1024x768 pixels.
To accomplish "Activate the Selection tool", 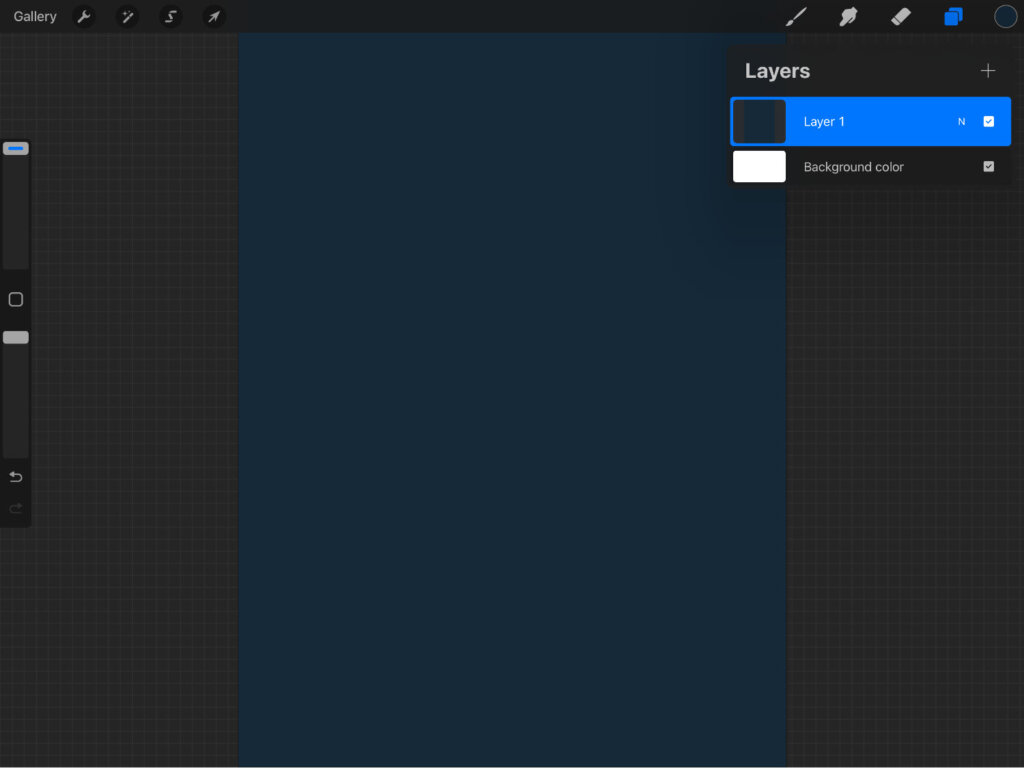I will 171,17.
